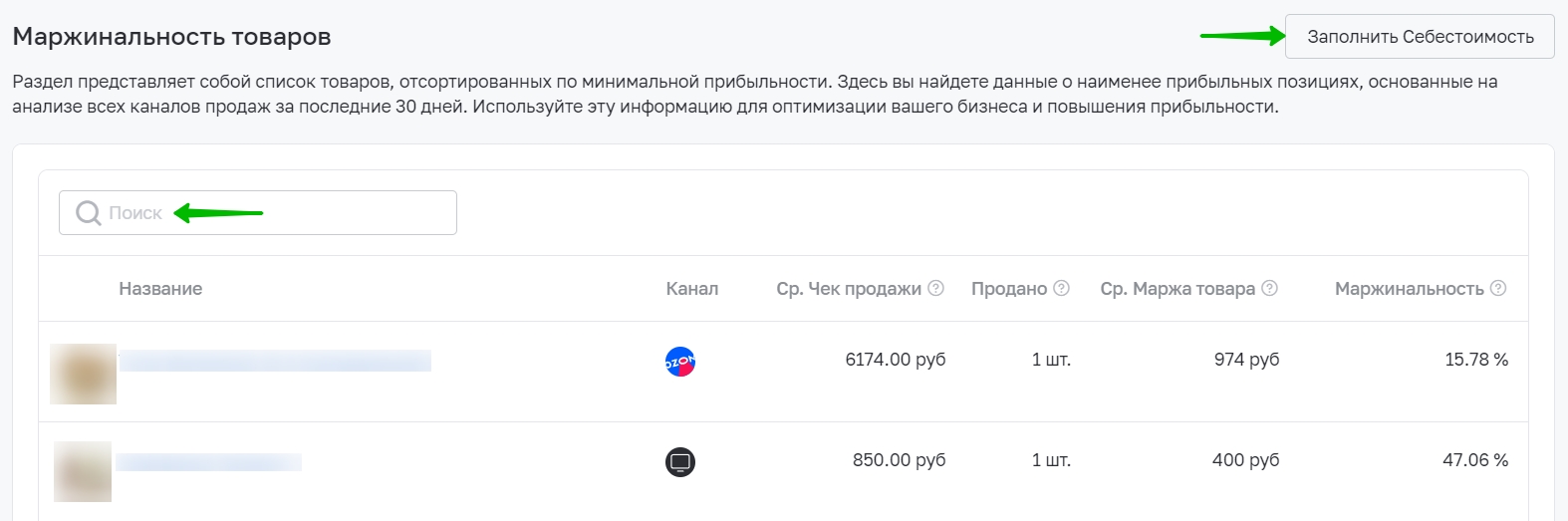The height and width of the screenshot is (521, 1568).
Task: Sort by Ср. Маржа товара header
Action: point(1176,289)
